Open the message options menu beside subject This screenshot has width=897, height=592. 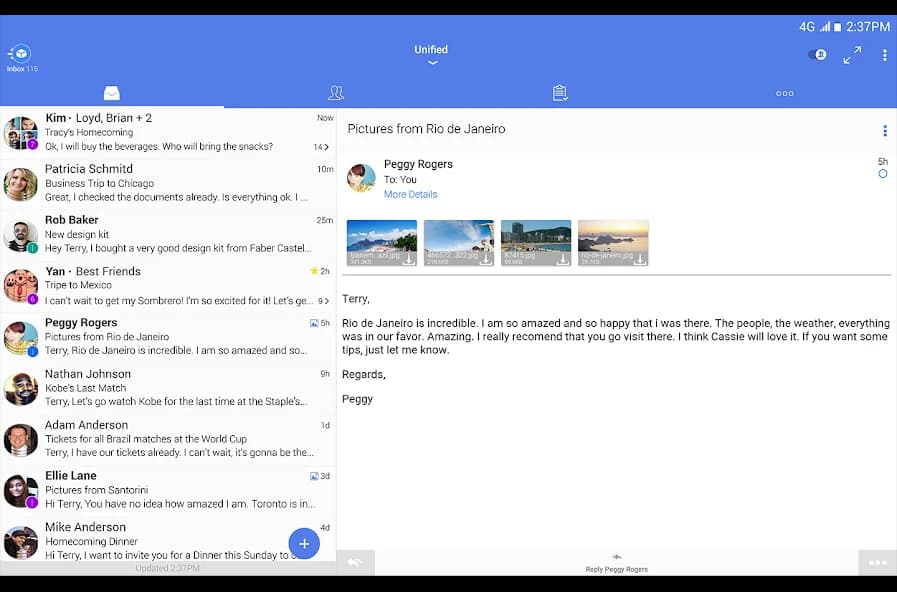[884, 130]
